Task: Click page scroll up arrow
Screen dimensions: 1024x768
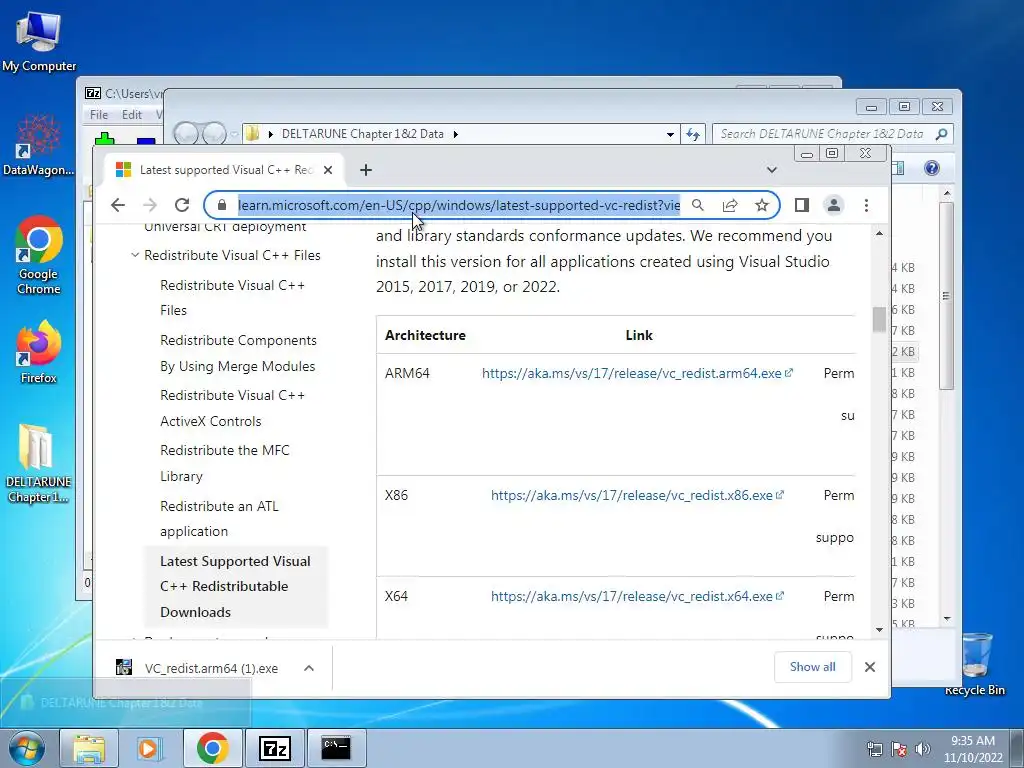Action: click(879, 233)
